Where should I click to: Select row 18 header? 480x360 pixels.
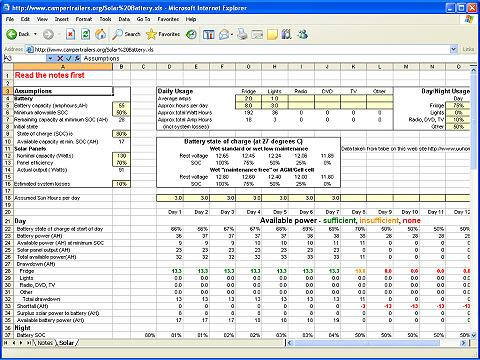pyautogui.click(x=8, y=198)
